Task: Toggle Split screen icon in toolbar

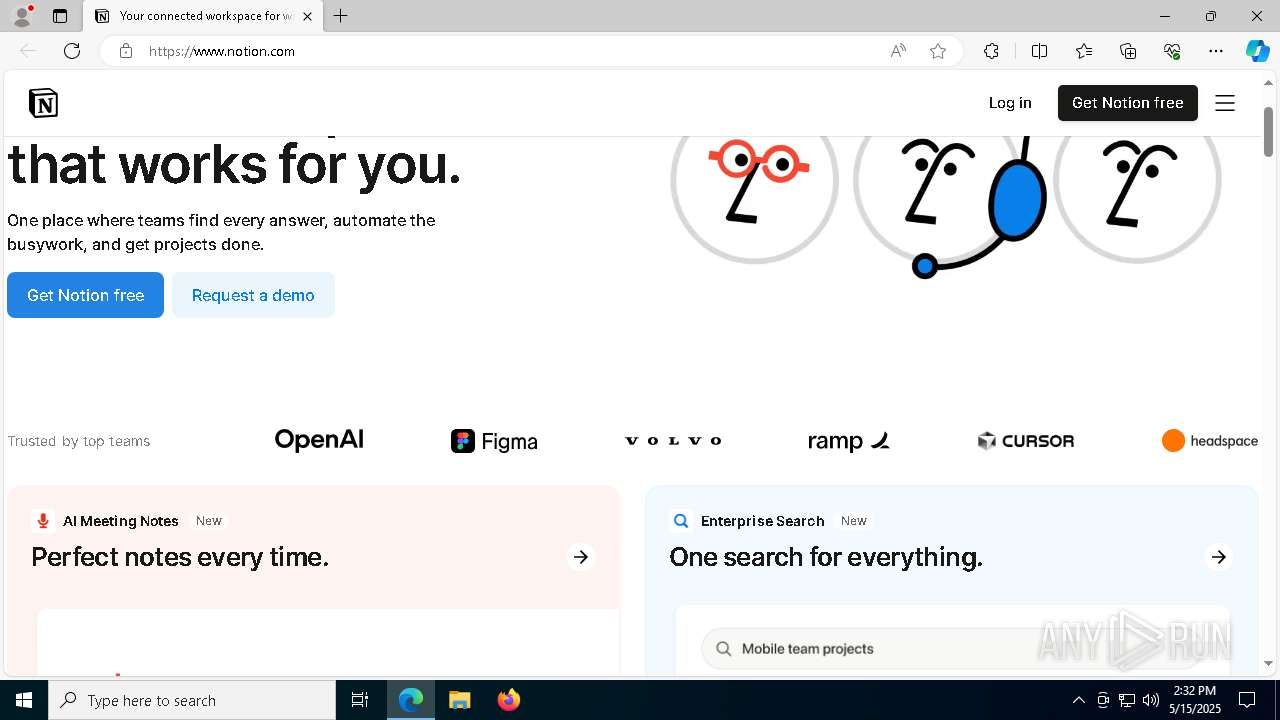Action: point(1039,51)
